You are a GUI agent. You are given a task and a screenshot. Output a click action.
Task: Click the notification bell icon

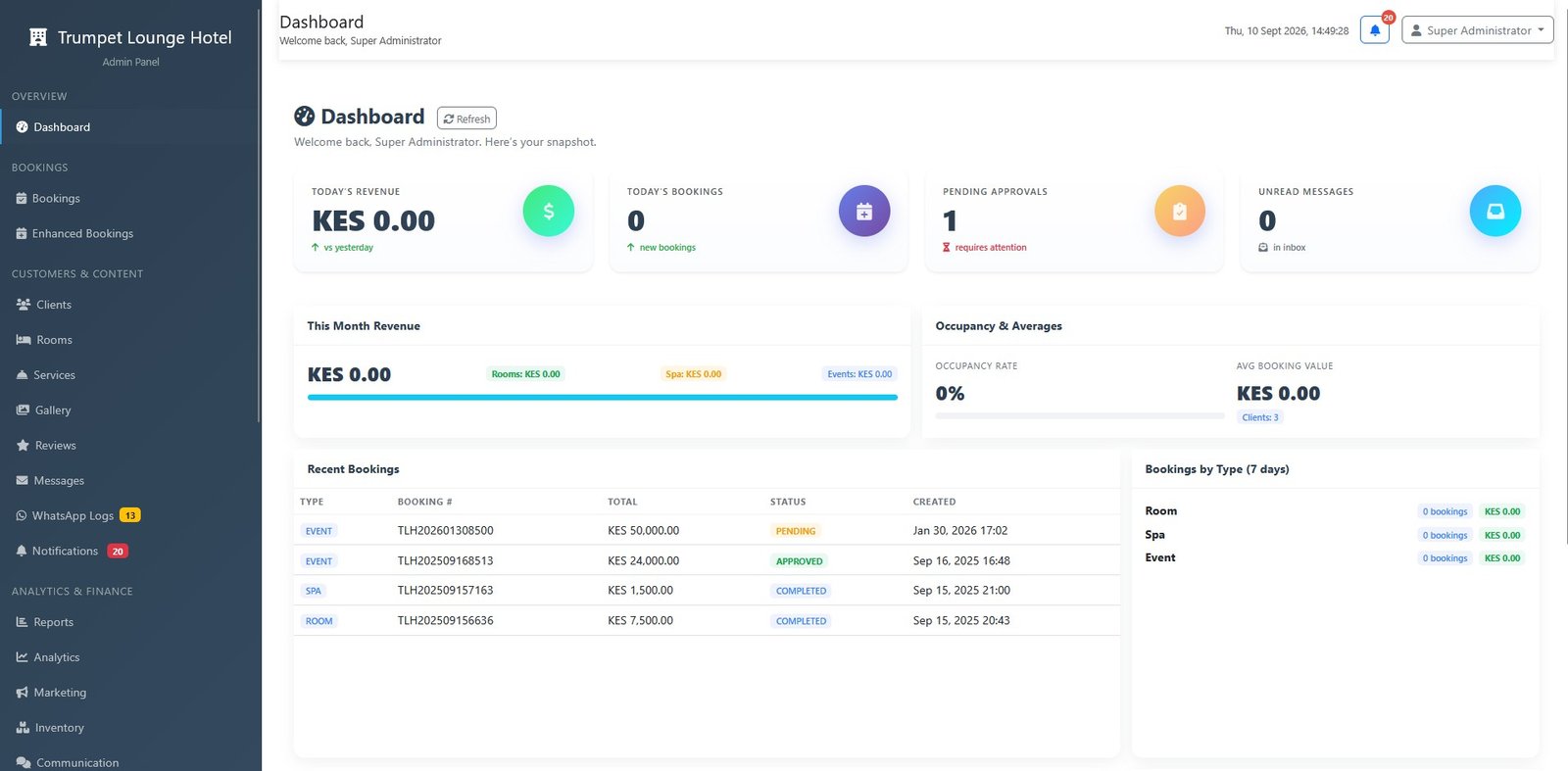click(1374, 30)
